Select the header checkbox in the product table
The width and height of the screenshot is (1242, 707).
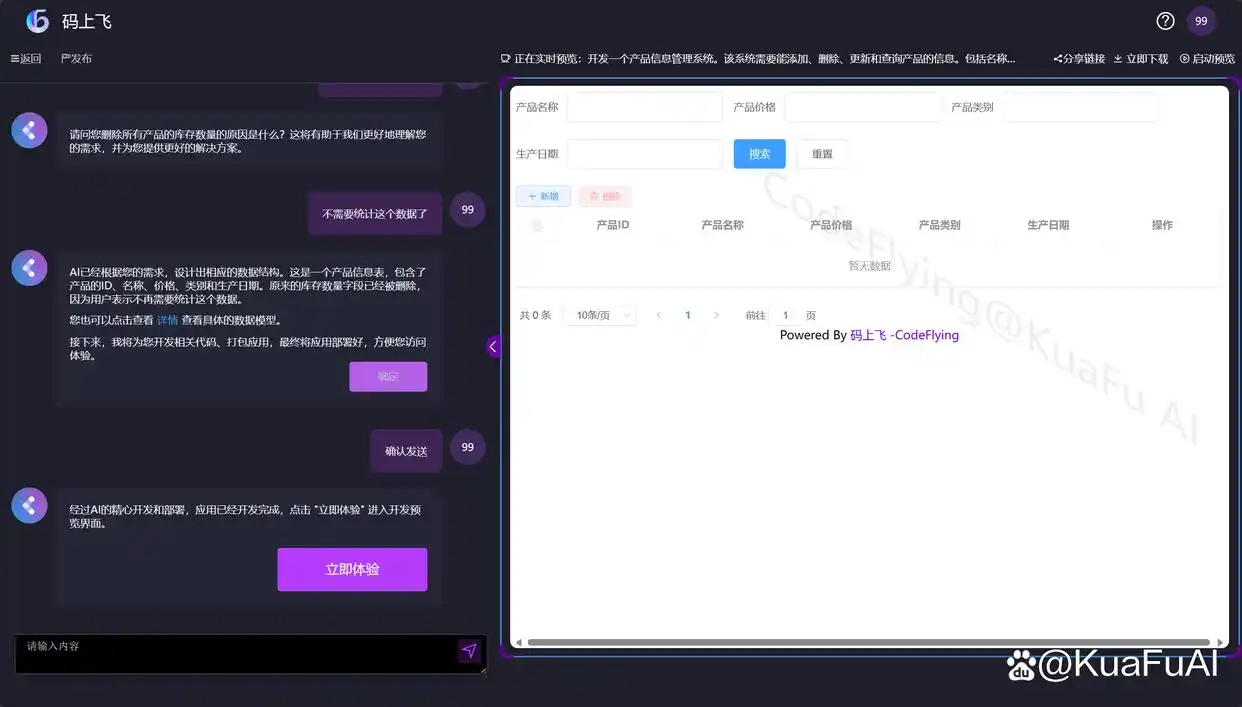pyautogui.click(x=537, y=224)
